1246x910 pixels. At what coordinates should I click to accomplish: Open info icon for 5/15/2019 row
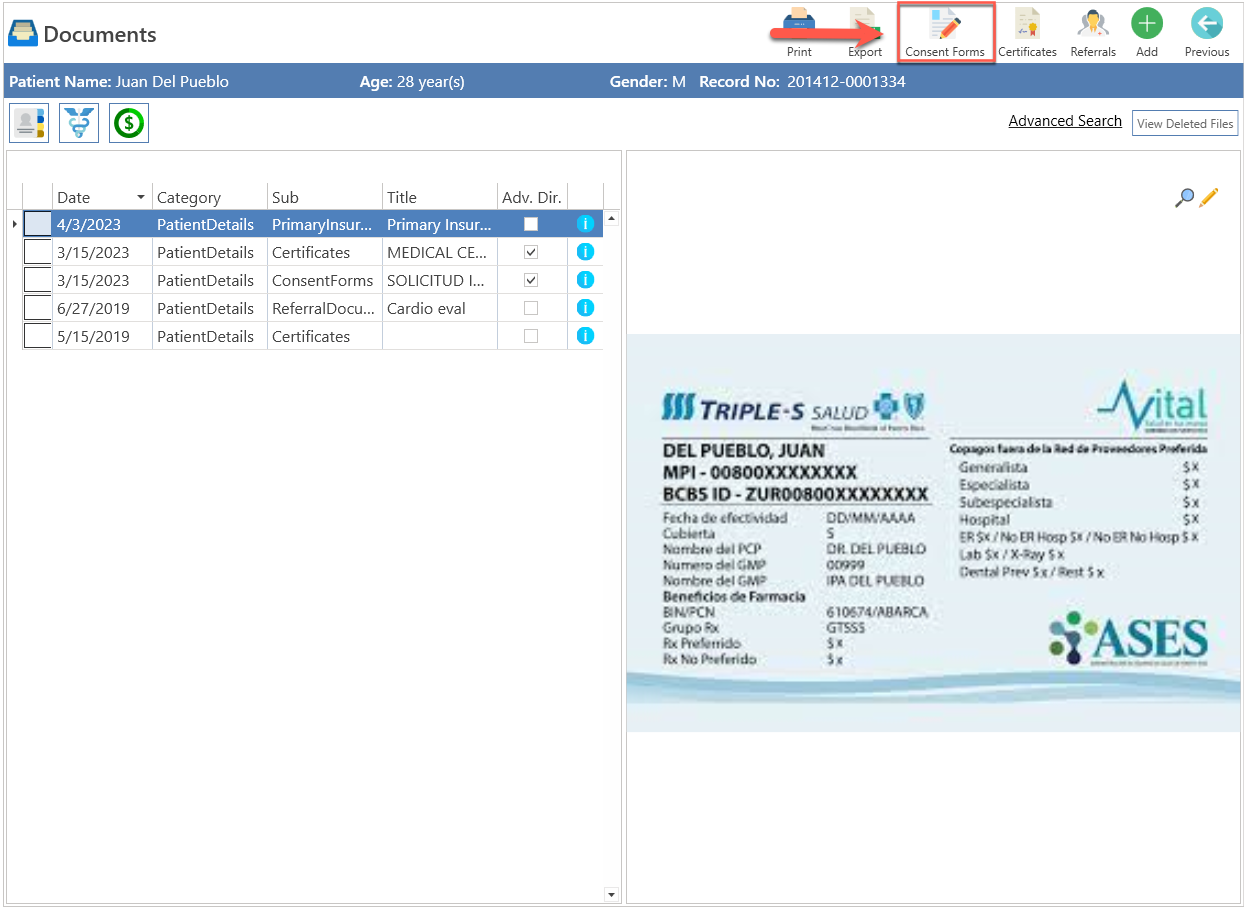click(586, 336)
